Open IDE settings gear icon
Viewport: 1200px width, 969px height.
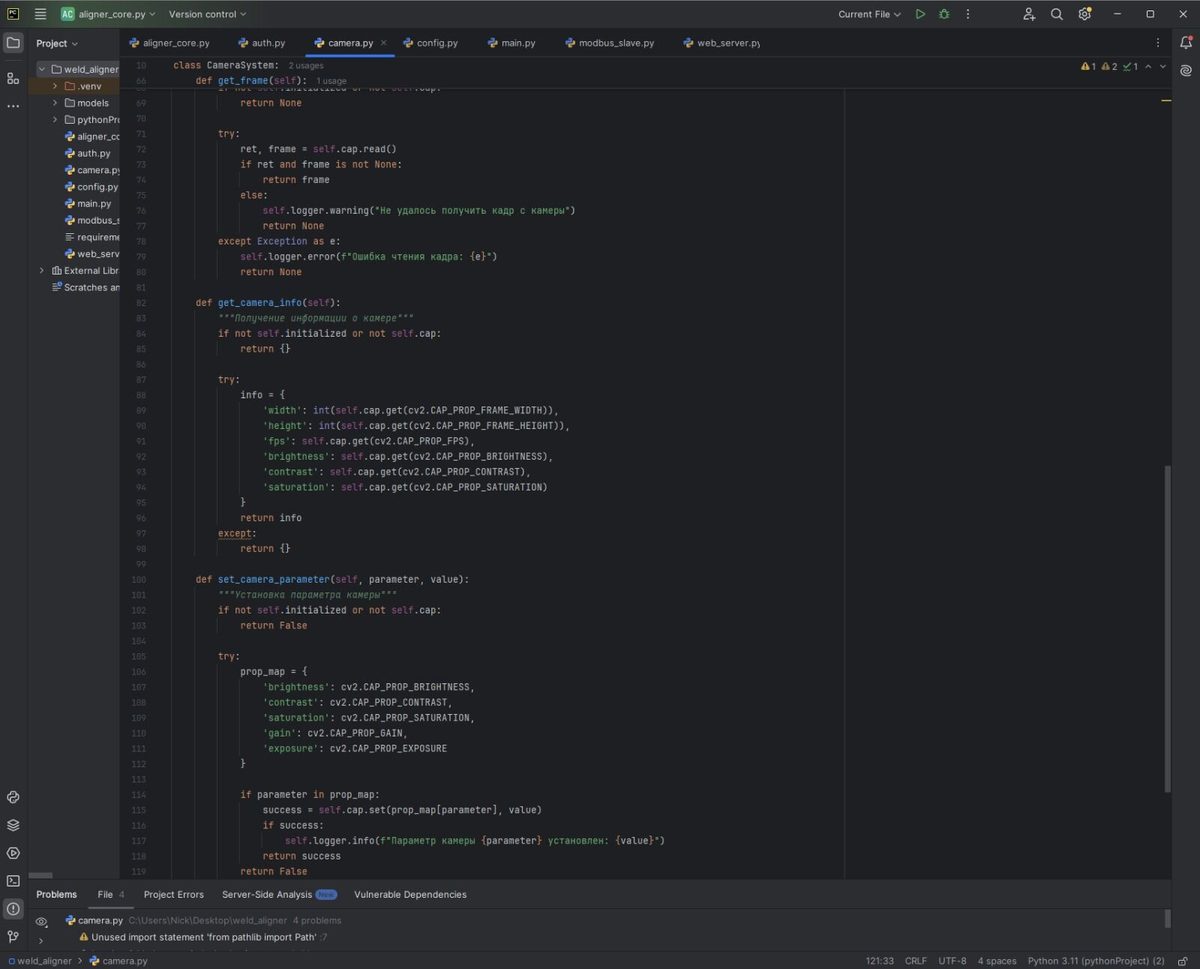(1085, 14)
